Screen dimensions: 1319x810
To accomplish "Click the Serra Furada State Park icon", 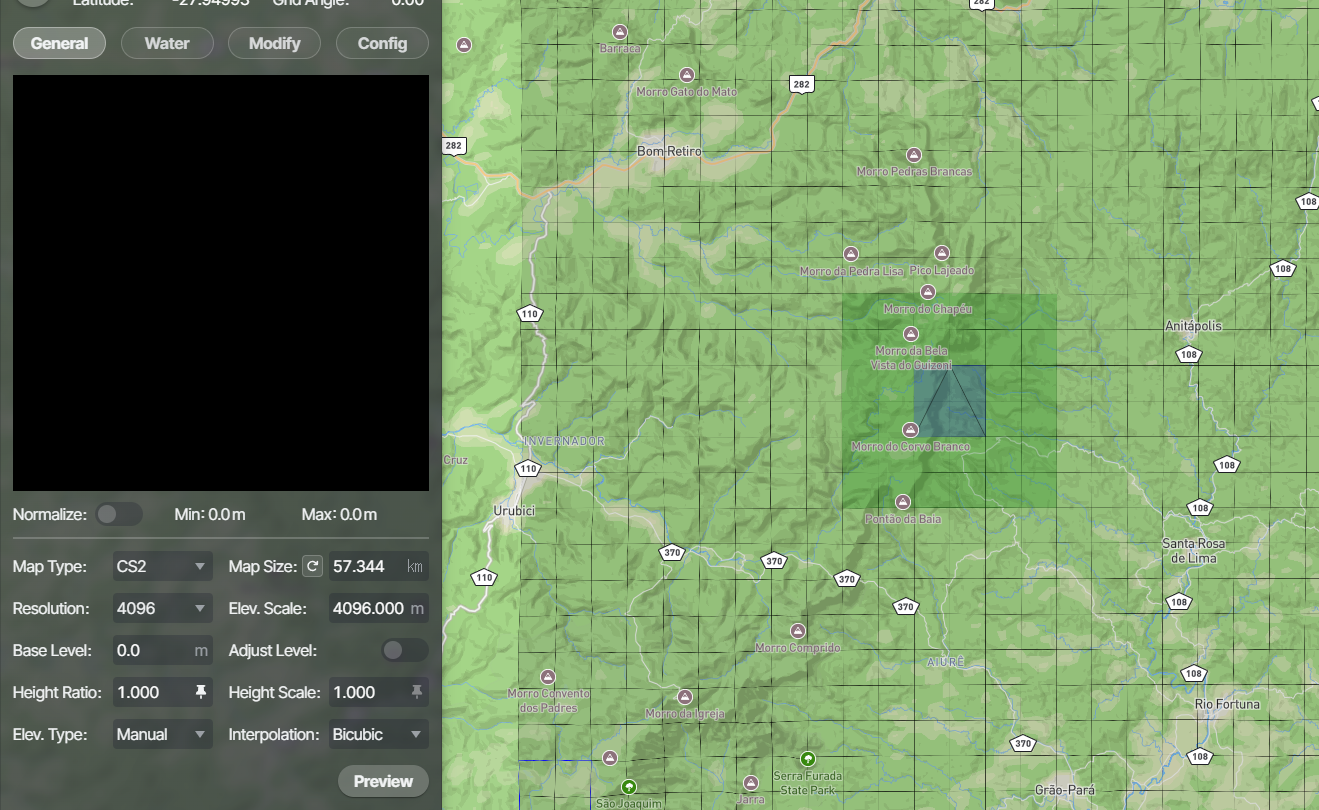I will pyautogui.click(x=807, y=757).
